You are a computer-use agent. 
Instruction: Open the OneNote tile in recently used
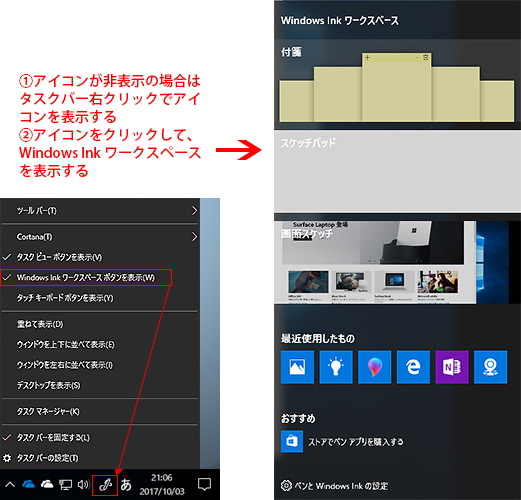[452, 367]
